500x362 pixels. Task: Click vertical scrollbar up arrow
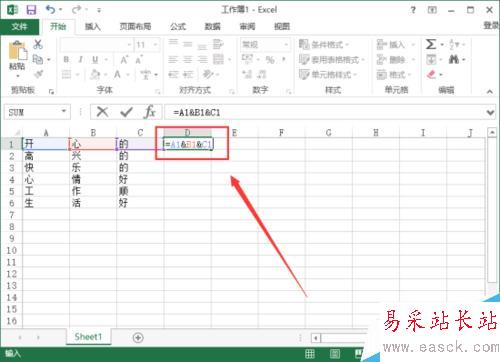(x=492, y=133)
